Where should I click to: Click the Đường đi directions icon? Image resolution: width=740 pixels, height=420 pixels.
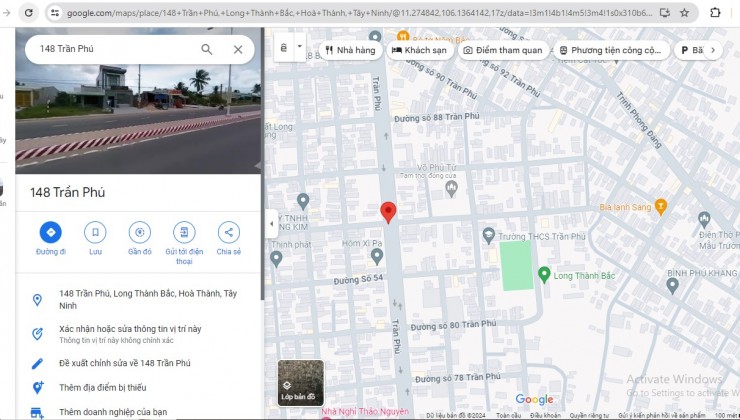pos(50,232)
